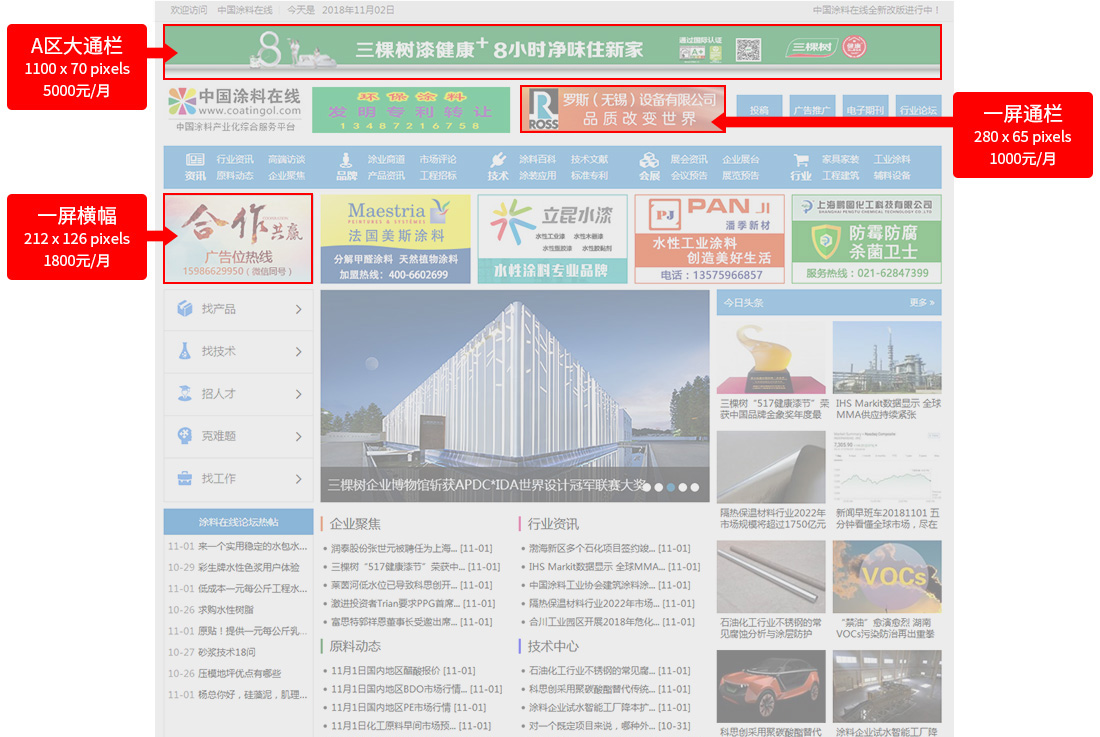Select the first carousel slide dot

pos(647,487)
